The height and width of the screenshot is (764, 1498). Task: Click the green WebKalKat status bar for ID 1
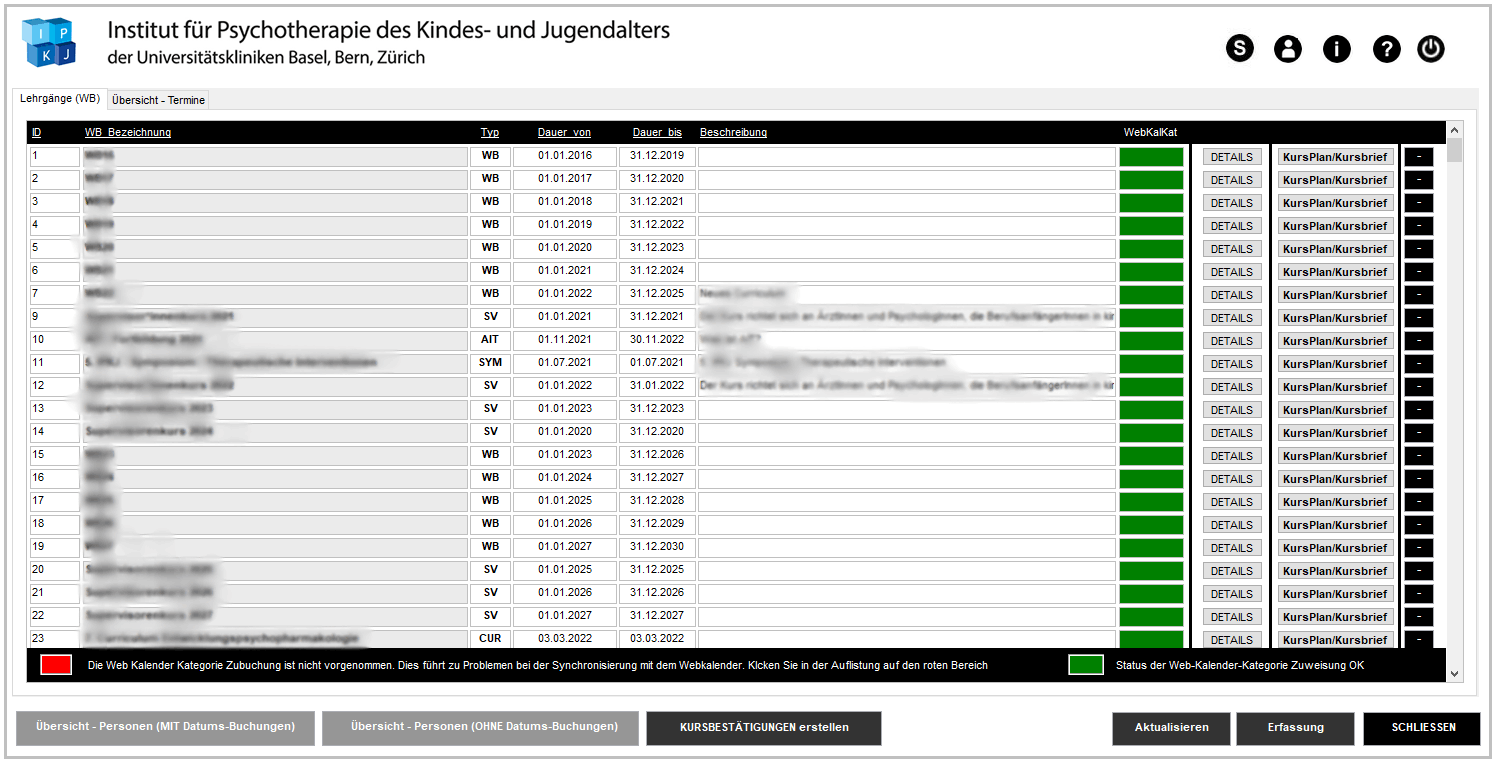(1150, 156)
